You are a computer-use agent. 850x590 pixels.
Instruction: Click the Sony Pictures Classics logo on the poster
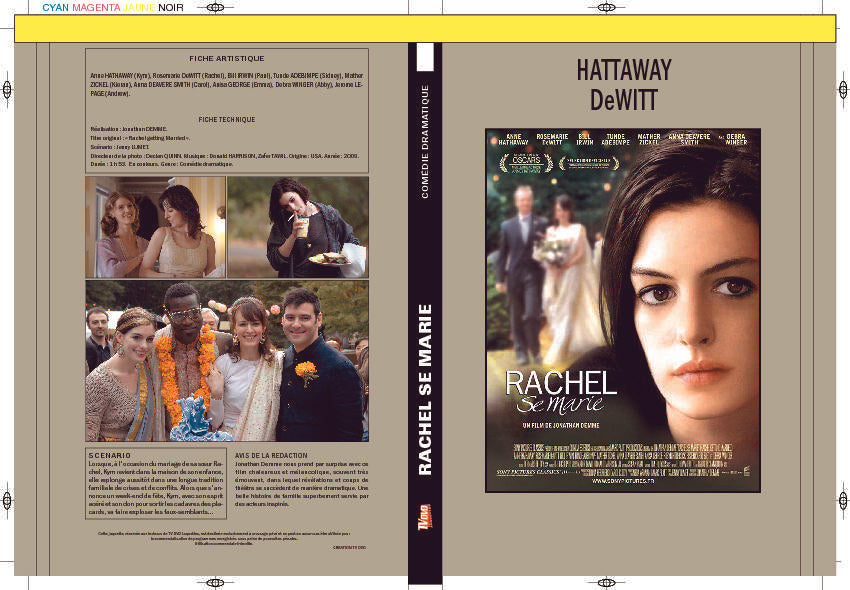529,472
